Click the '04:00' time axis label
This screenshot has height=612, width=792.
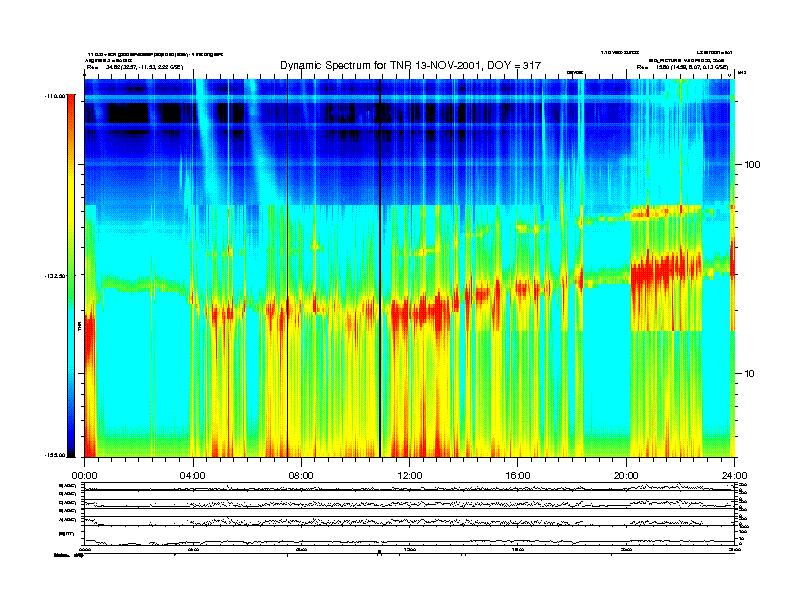pyautogui.click(x=193, y=476)
